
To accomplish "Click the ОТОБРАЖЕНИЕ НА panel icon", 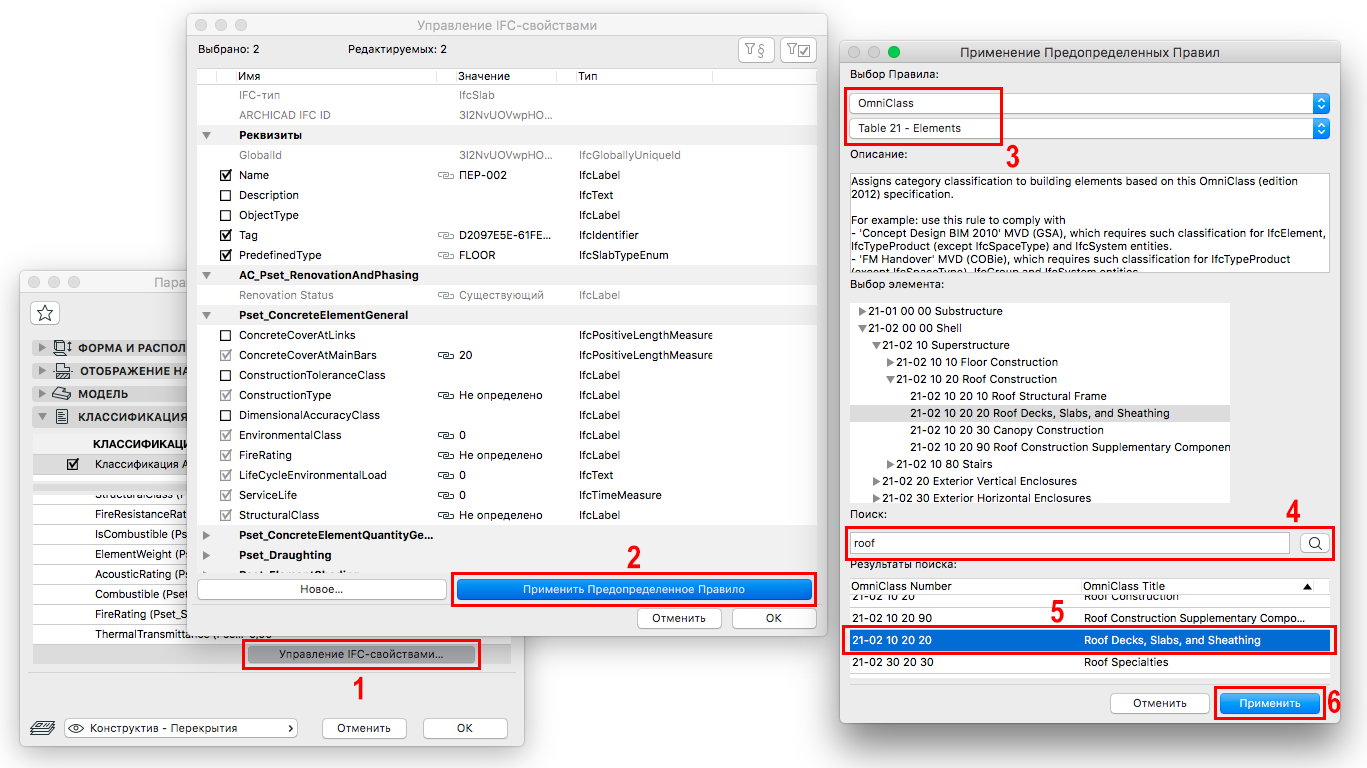I will (x=62, y=371).
